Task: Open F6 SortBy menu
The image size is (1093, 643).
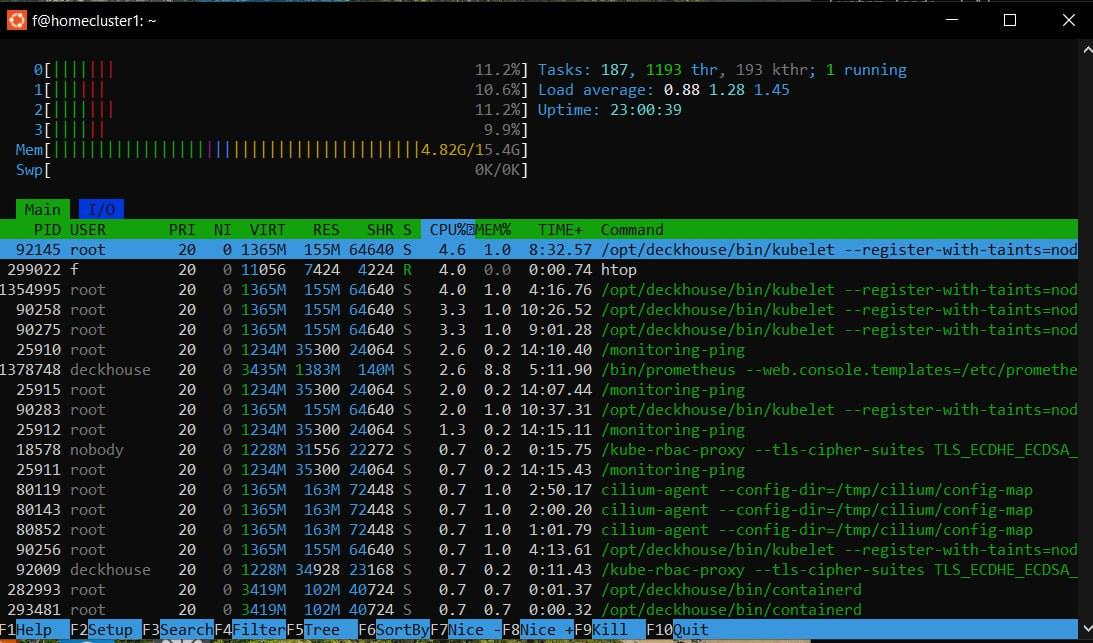Action: click(x=394, y=630)
